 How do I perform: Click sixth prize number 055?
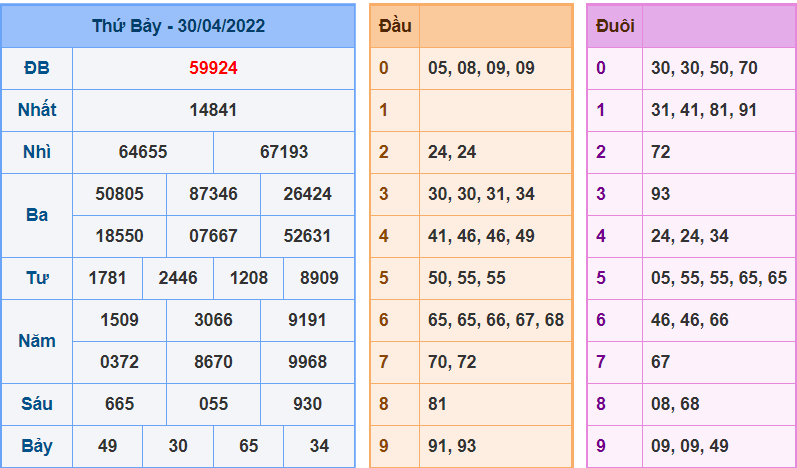pos(213,404)
